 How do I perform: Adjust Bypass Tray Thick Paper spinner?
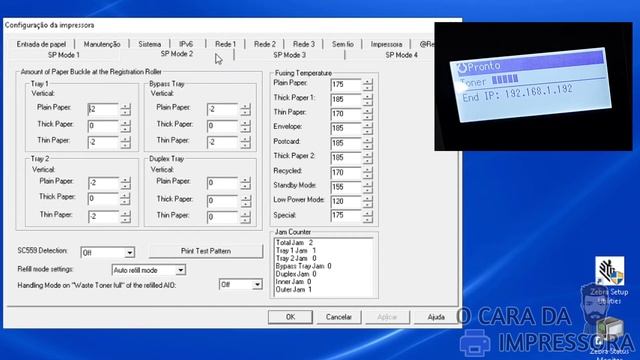[245, 126]
